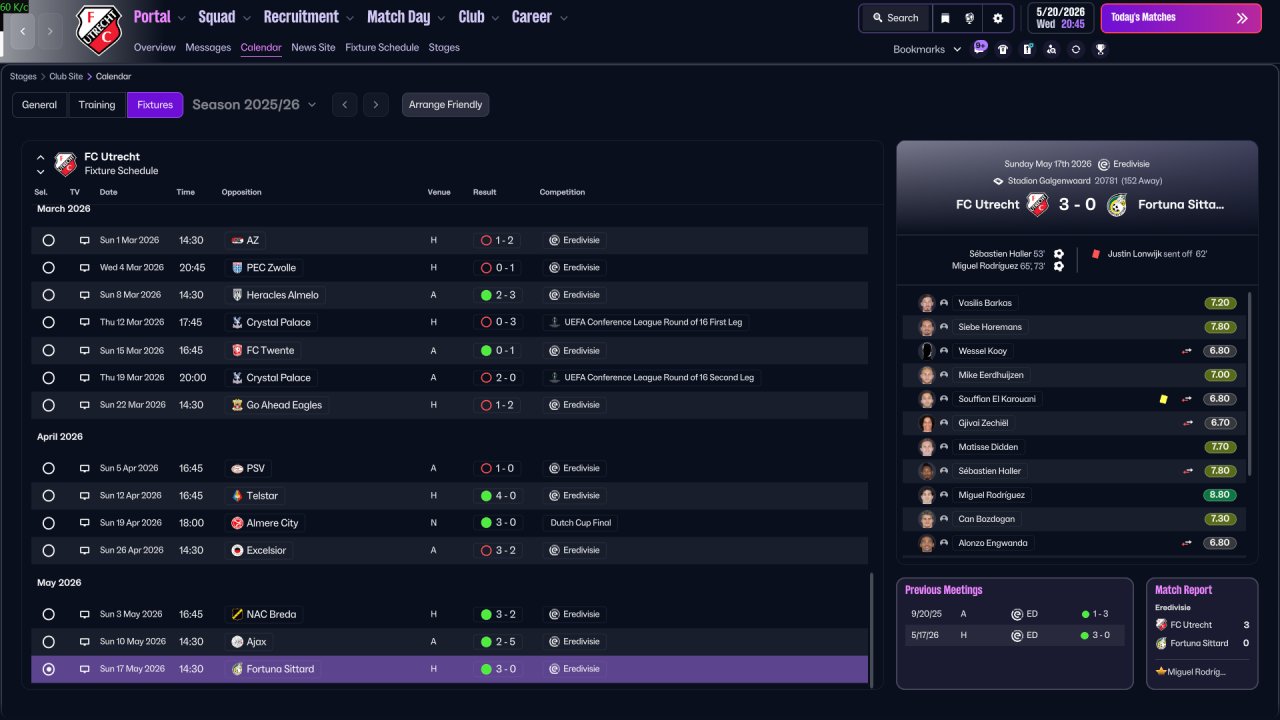Screen dimensions: 1280x720
Task: Click FC Utrecht crest in match header
Action: 1037,204
